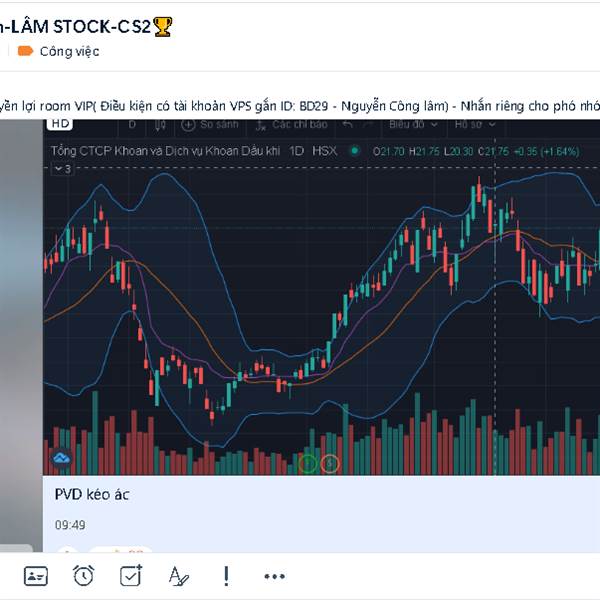Click the Công việc label tag
600x600 pixels.
[59, 51]
